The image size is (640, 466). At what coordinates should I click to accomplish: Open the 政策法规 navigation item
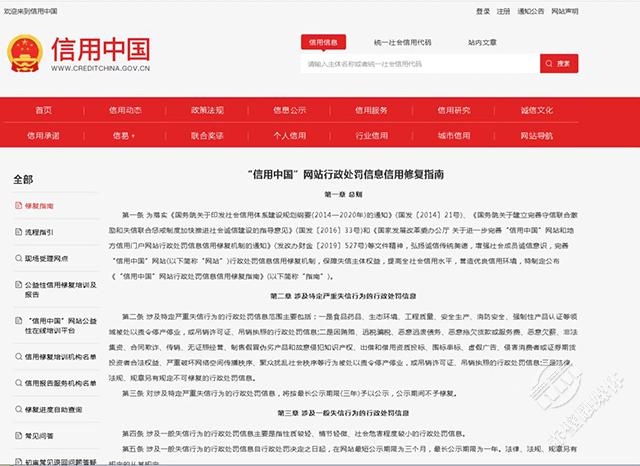207,110
